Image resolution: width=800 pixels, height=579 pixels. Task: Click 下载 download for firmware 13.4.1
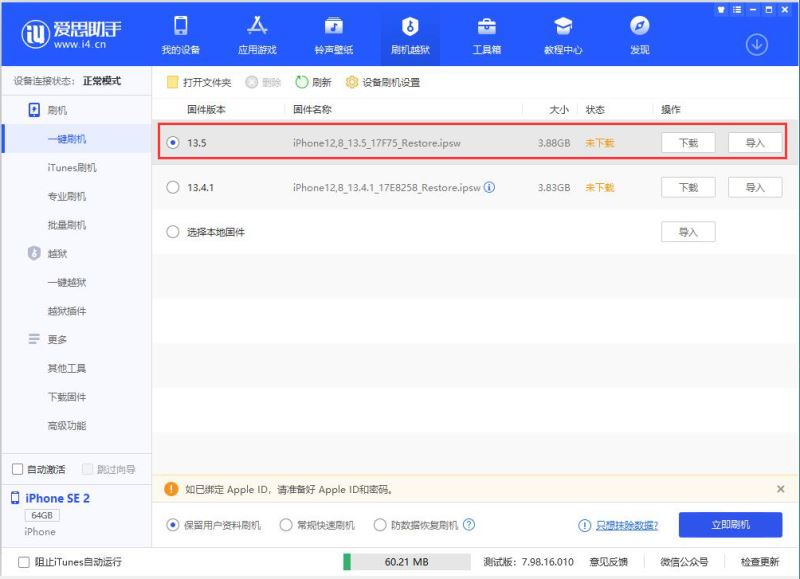pos(688,187)
